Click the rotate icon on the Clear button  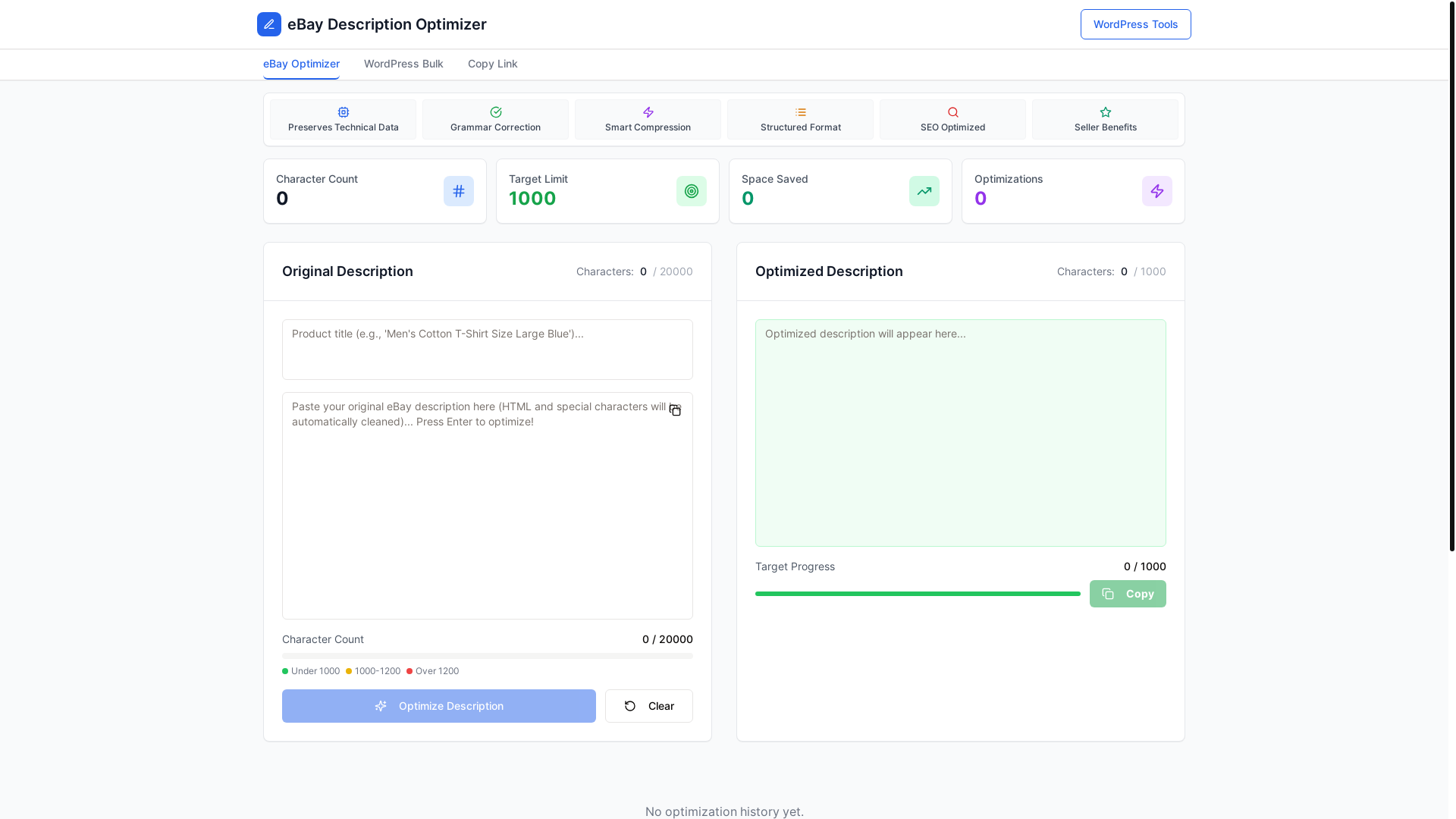click(630, 706)
